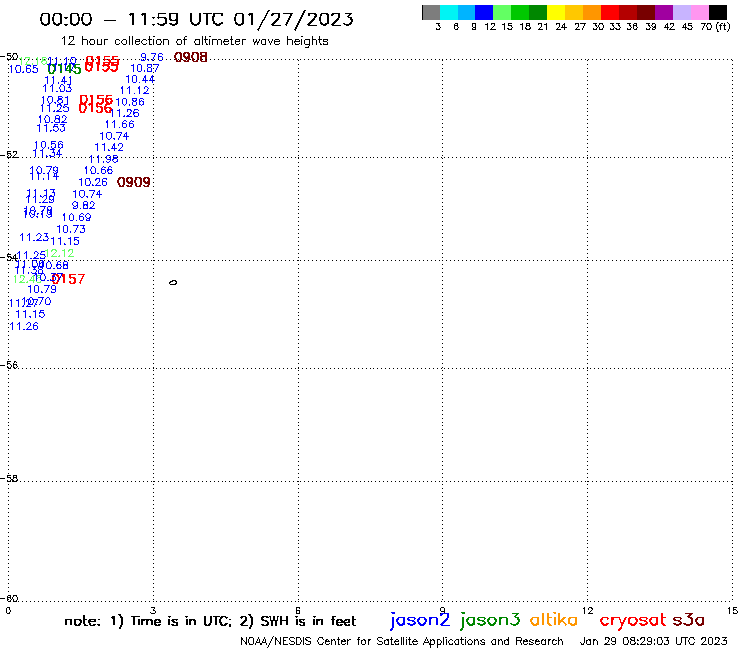Pick the pink 70 ft legend swatch
The height and width of the screenshot is (650, 740).
click(699, 12)
